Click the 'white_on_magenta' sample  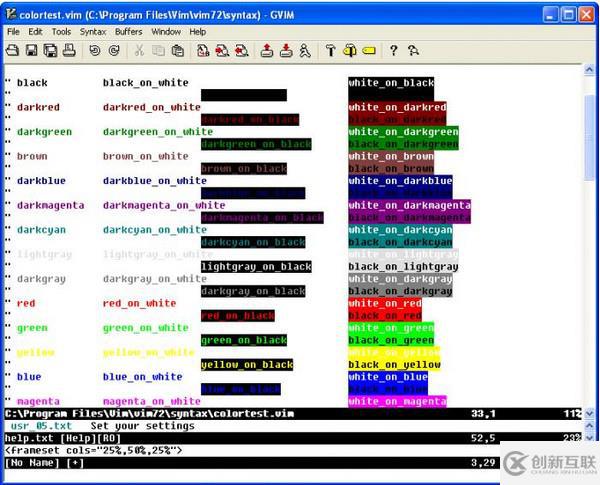(x=397, y=401)
